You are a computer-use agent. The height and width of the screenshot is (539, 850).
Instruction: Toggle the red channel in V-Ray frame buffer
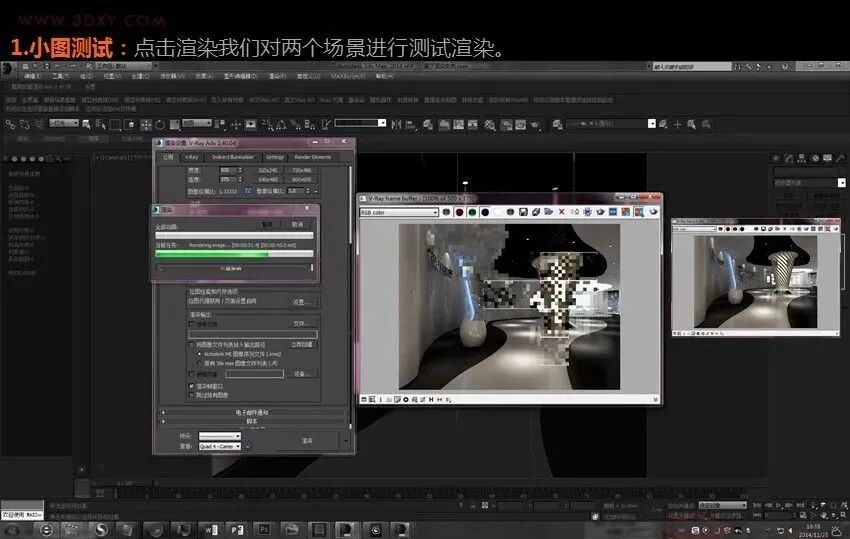(459, 212)
